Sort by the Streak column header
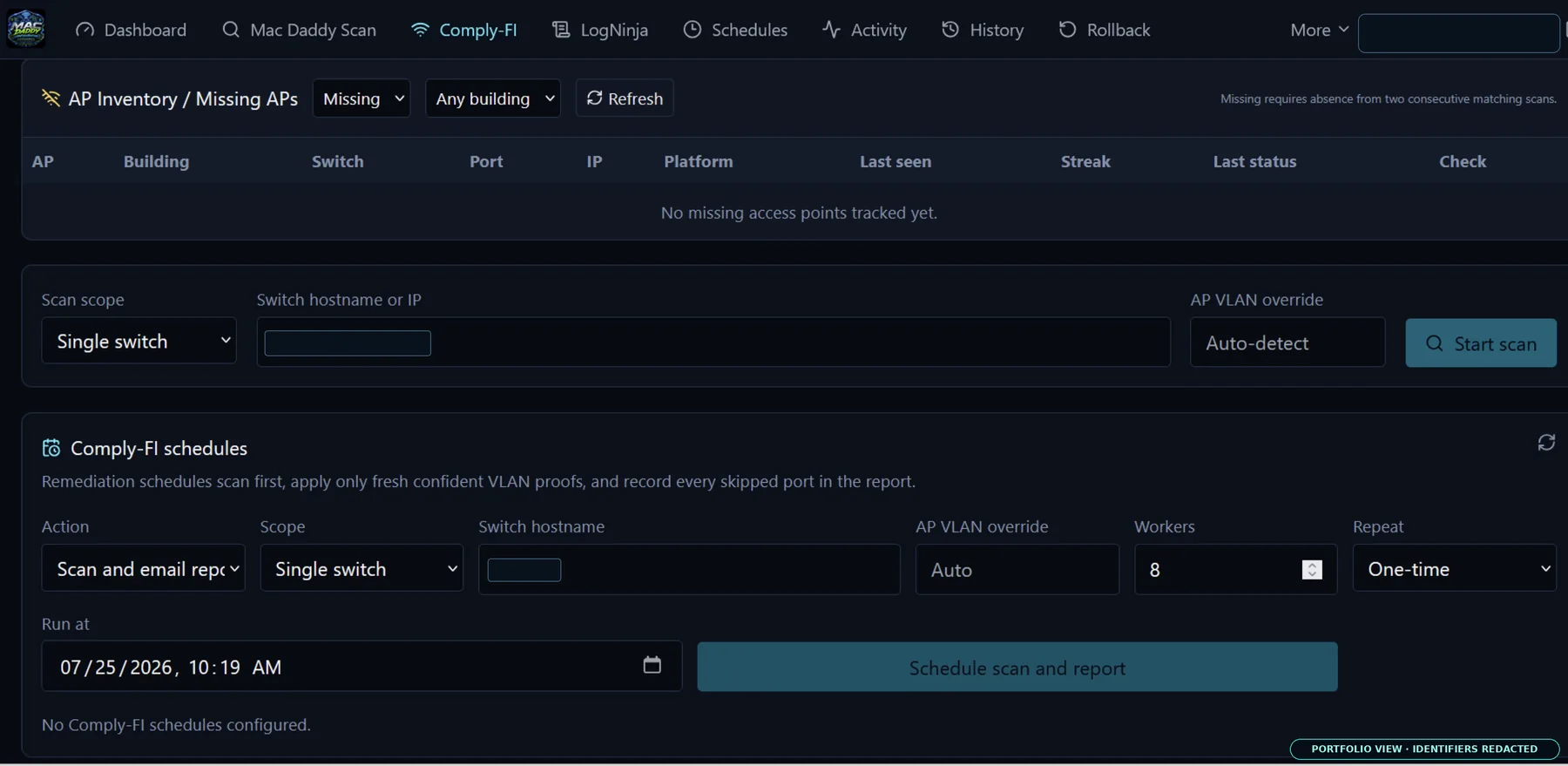 pyautogui.click(x=1085, y=161)
